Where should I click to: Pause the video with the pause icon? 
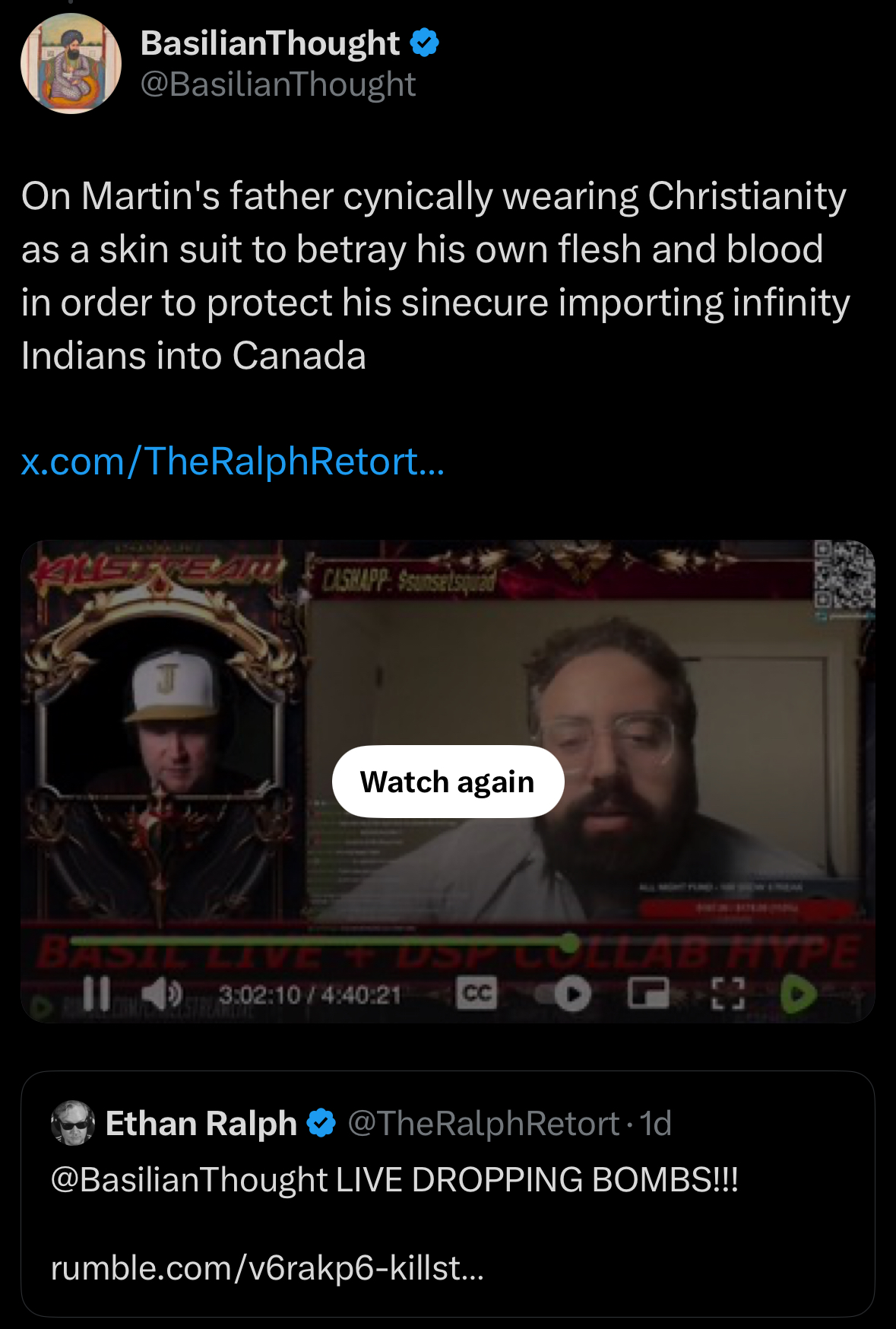(97, 994)
